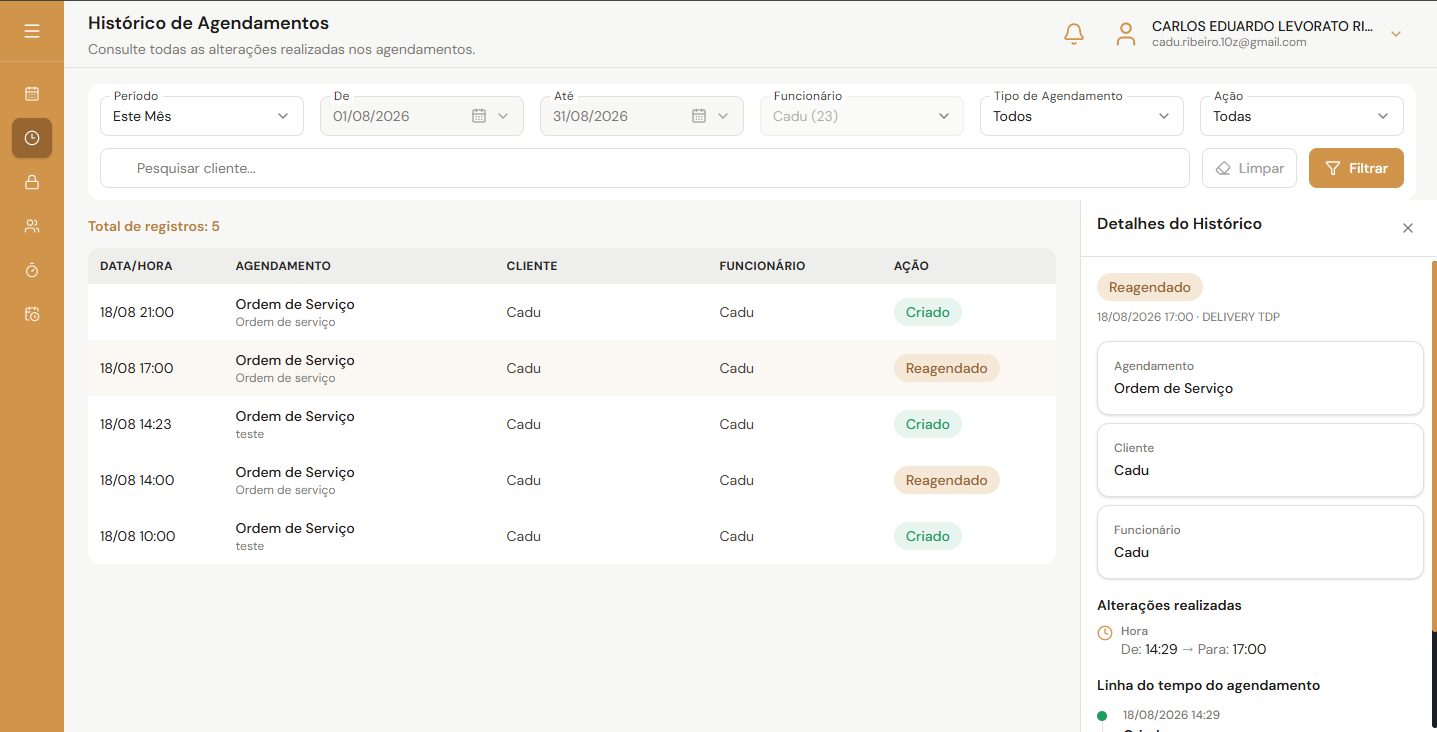
Task: Open the hamburger menu in the sidebar
Action: [32, 32]
